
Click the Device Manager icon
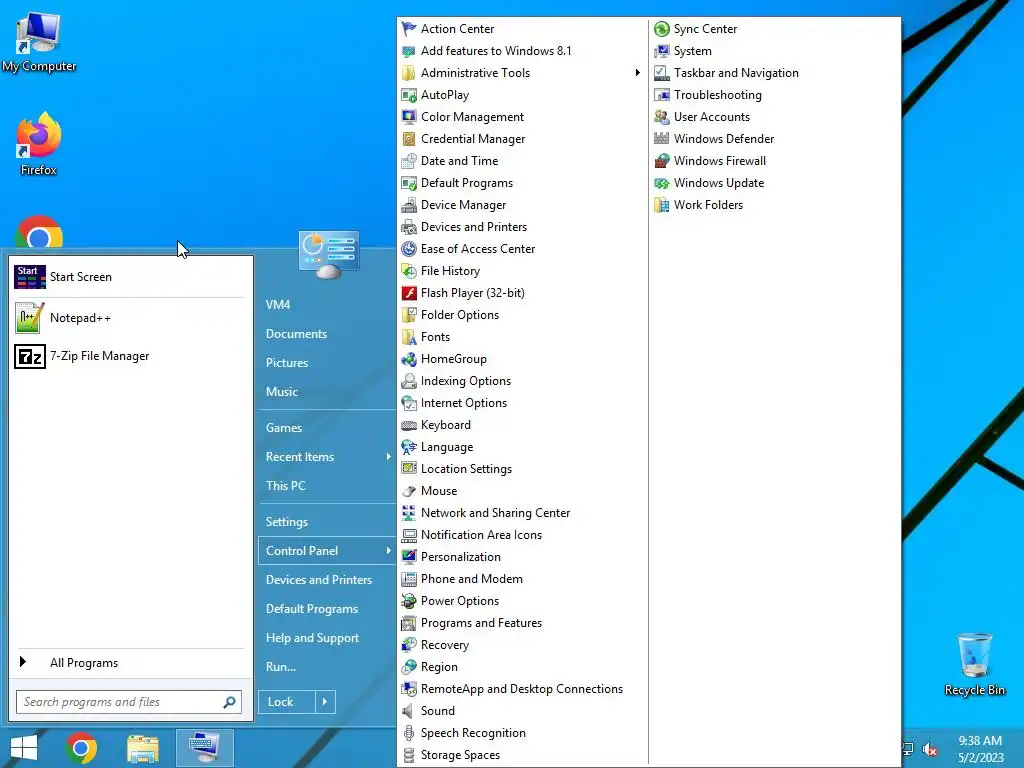409,205
